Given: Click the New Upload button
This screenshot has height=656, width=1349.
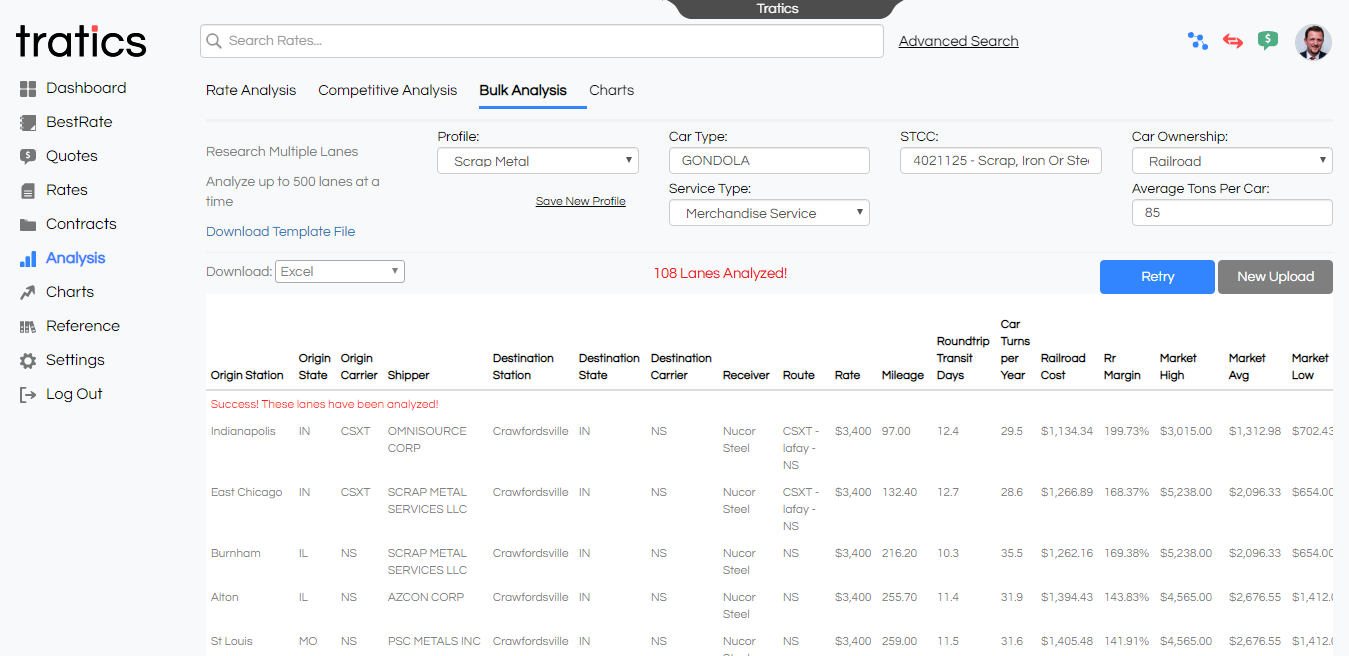Looking at the screenshot, I should 1275,277.
